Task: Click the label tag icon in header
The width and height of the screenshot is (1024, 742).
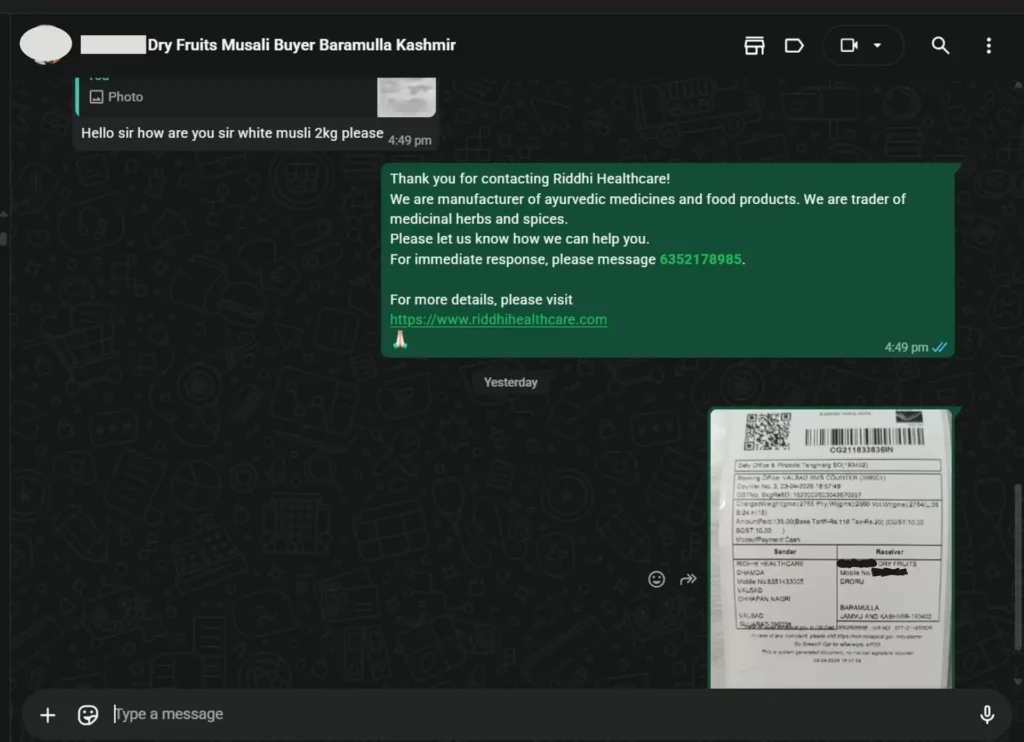Action: click(x=794, y=45)
